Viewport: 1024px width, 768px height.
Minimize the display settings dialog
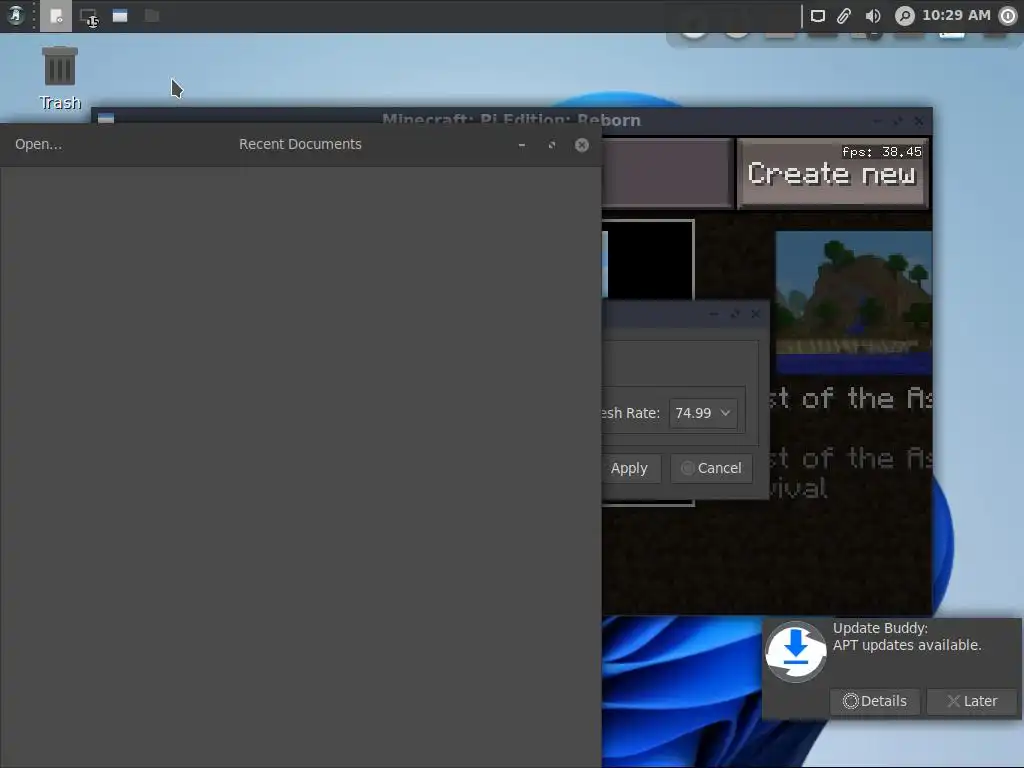[714, 314]
